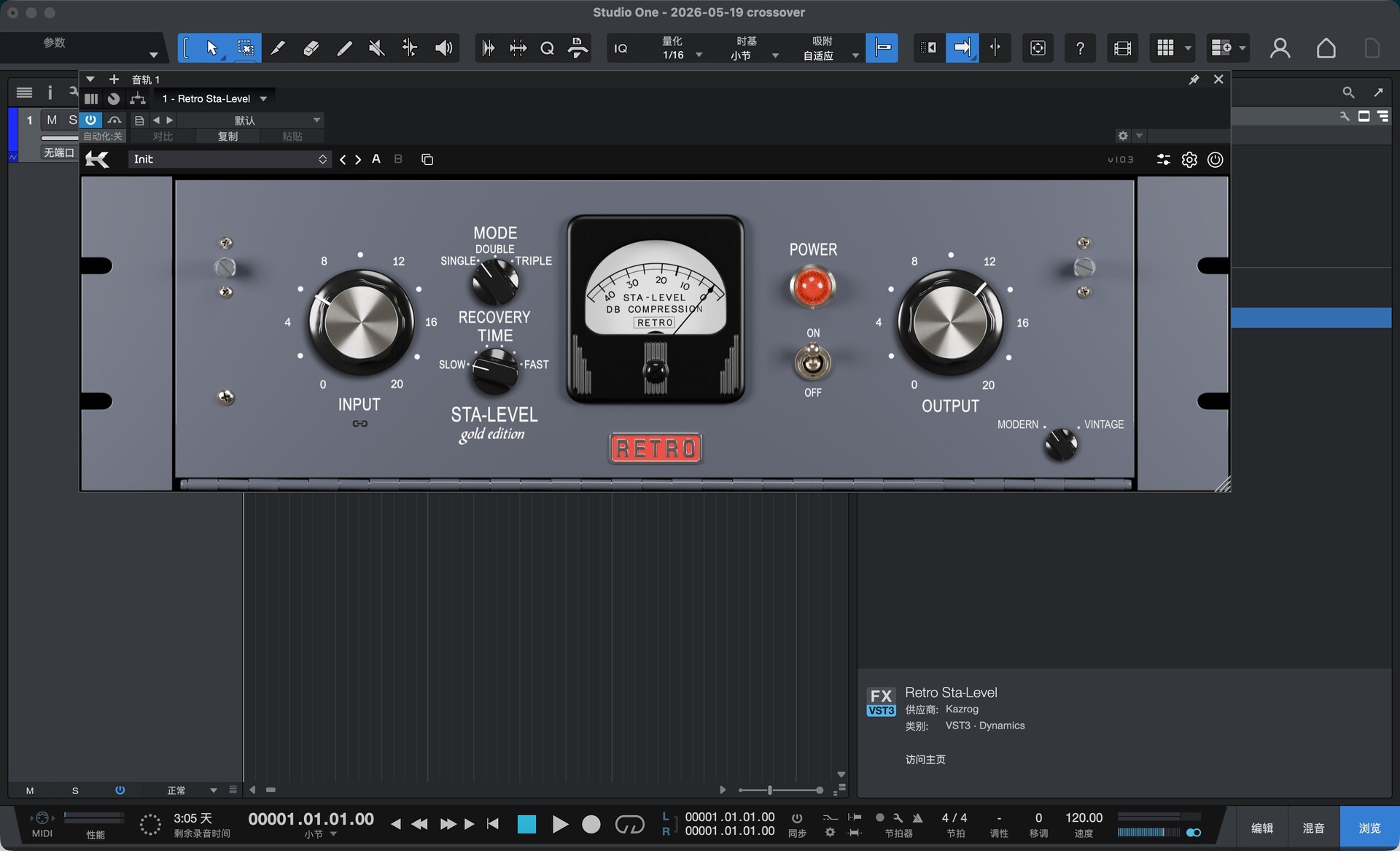Open the Quantize panel Q icon

coord(547,48)
